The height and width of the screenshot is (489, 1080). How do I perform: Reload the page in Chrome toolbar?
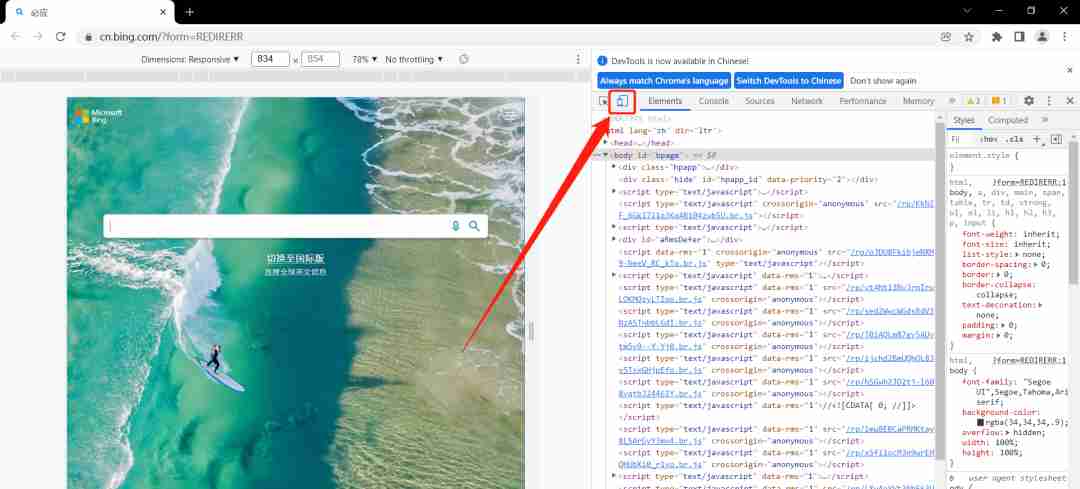tap(61, 37)
